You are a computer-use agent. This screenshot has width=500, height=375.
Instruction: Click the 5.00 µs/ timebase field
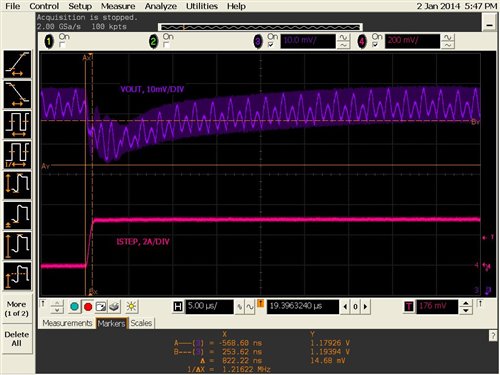pyautogui.click(x=209, y=306)
